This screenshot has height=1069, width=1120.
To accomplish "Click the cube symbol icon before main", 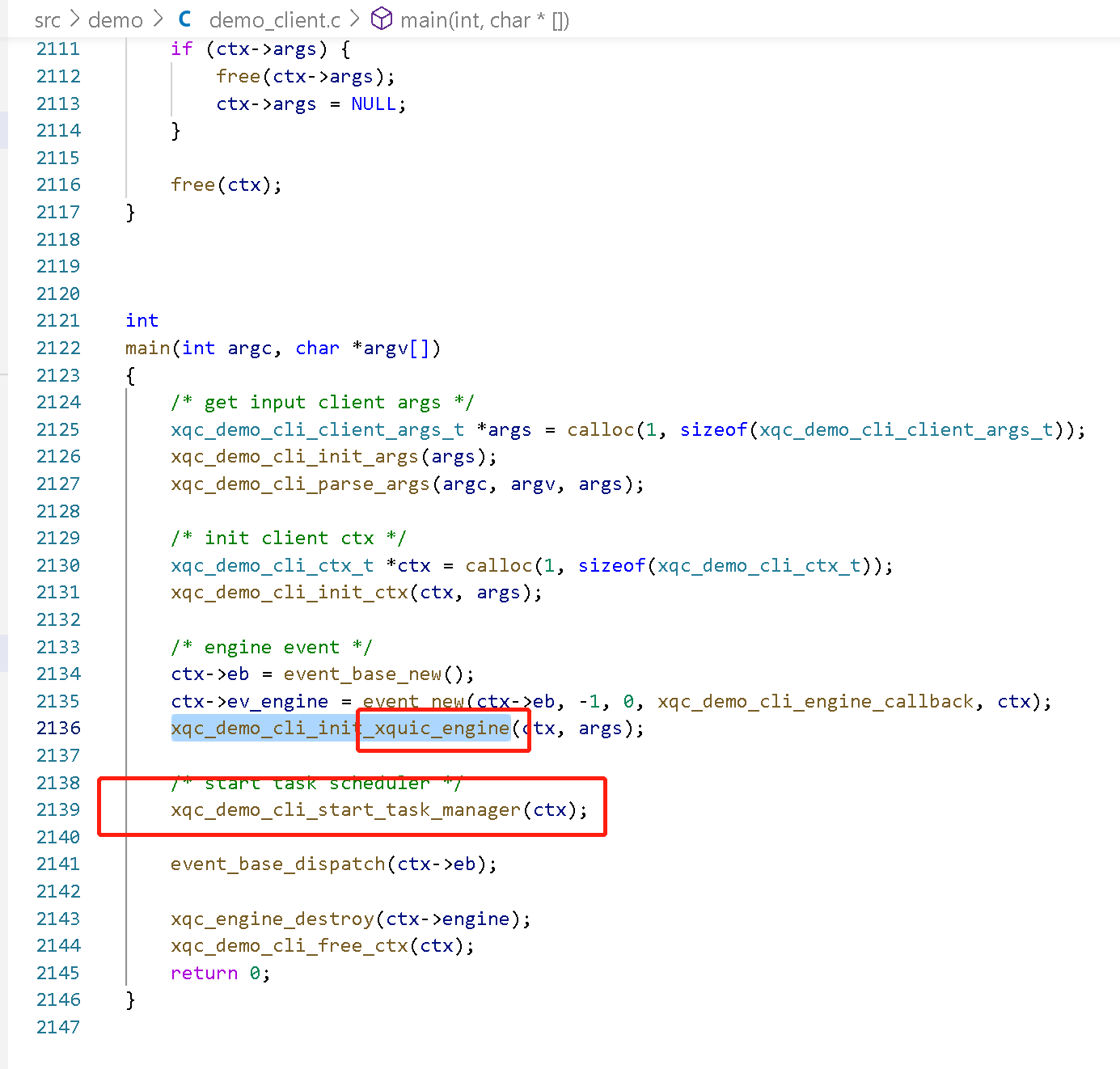I will [x=381, y=19].
